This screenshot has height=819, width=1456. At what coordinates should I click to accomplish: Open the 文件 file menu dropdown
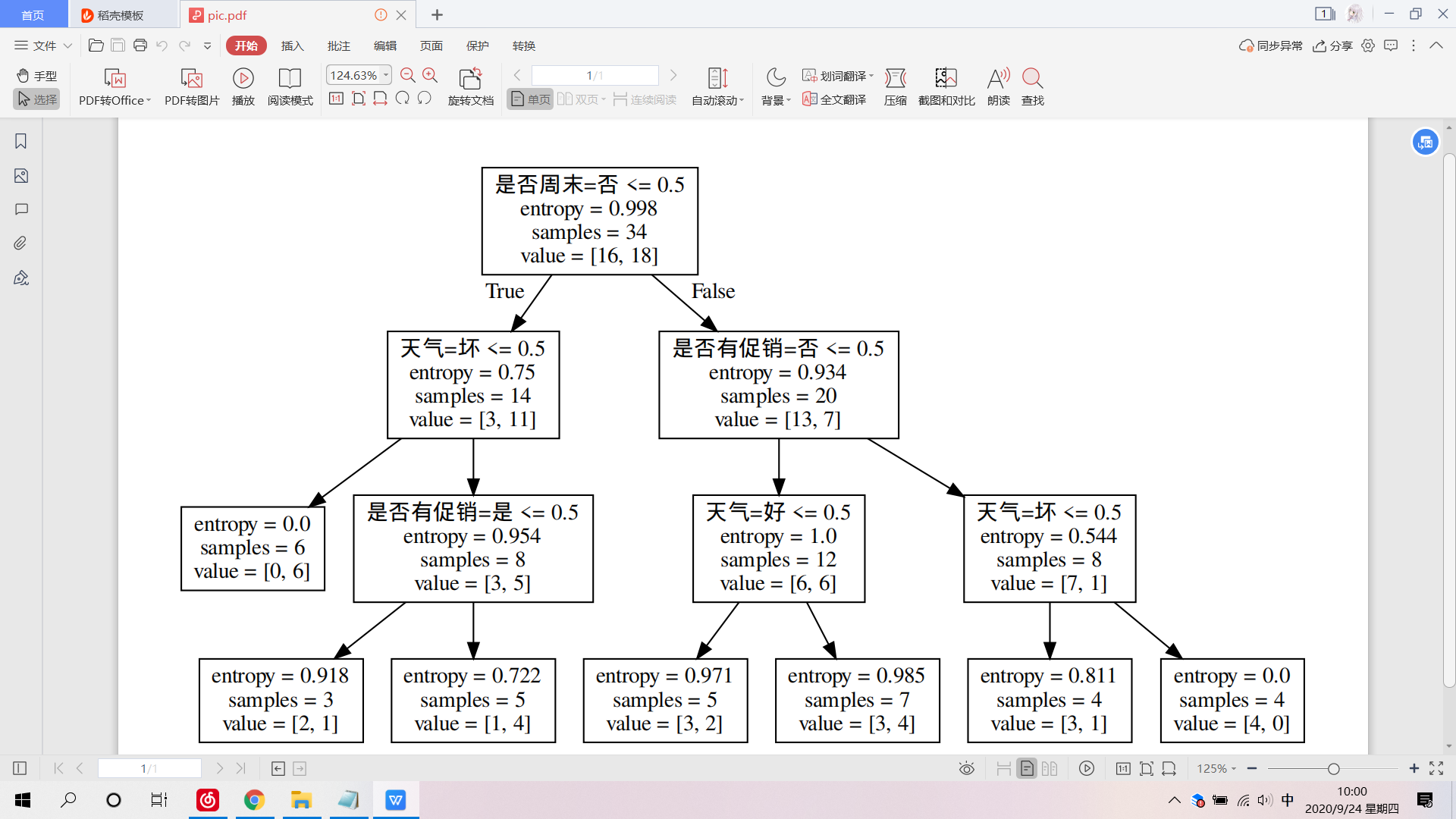(43, 45)
